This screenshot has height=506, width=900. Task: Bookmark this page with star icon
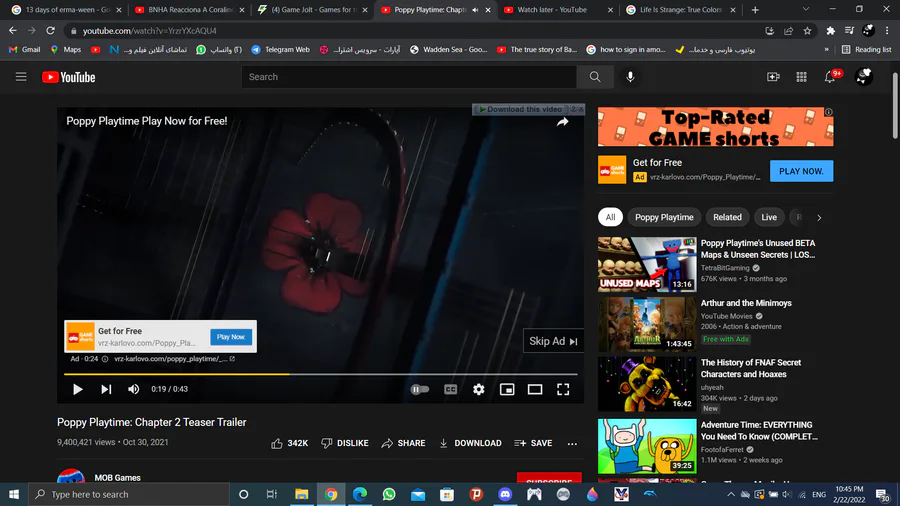click(x=807, y=31)
